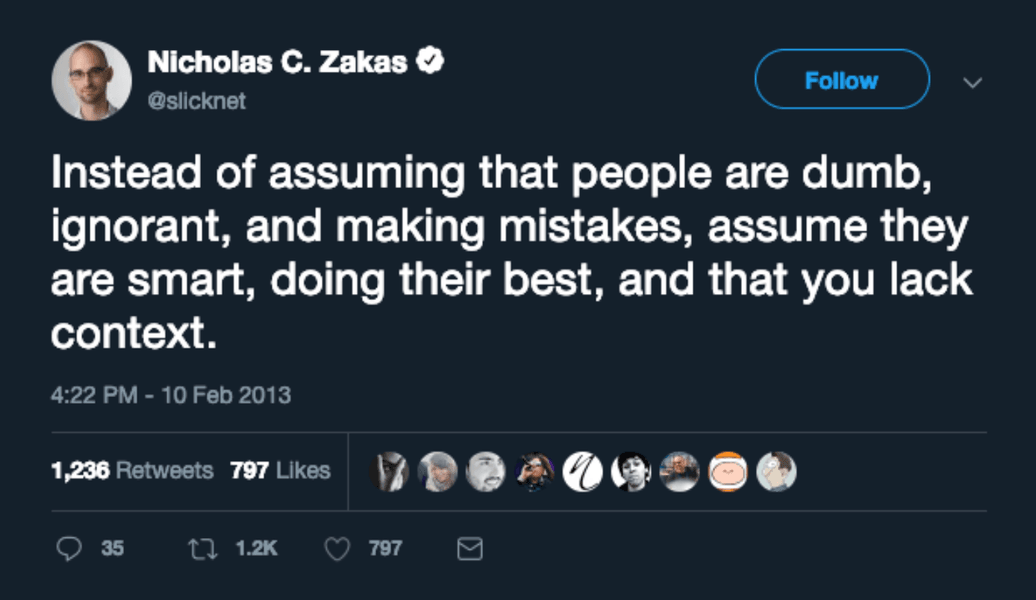Viewport: 1036px width, 600px height.
Task: Expand the chevron menu next to Follow
Action: (972, 81)
